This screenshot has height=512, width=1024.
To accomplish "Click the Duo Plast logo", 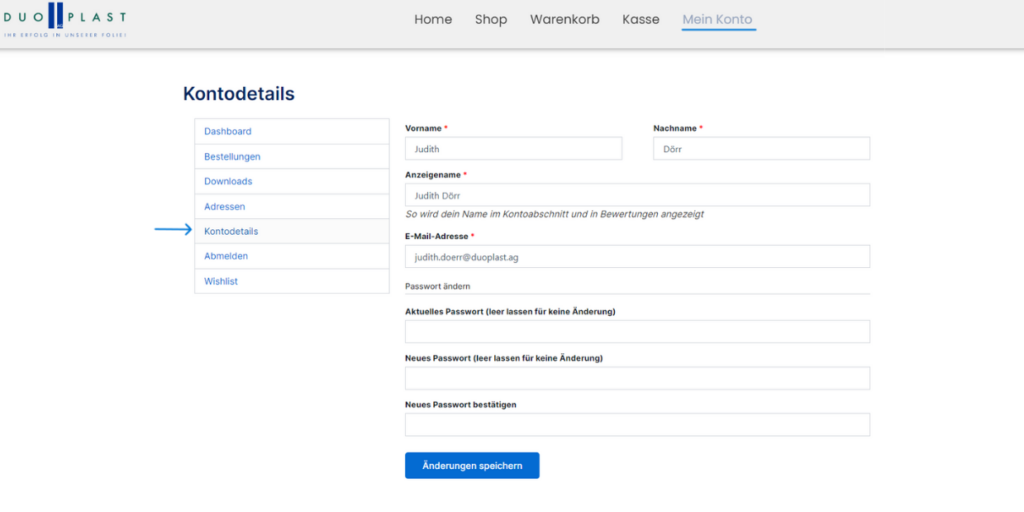I will point(64,20).
